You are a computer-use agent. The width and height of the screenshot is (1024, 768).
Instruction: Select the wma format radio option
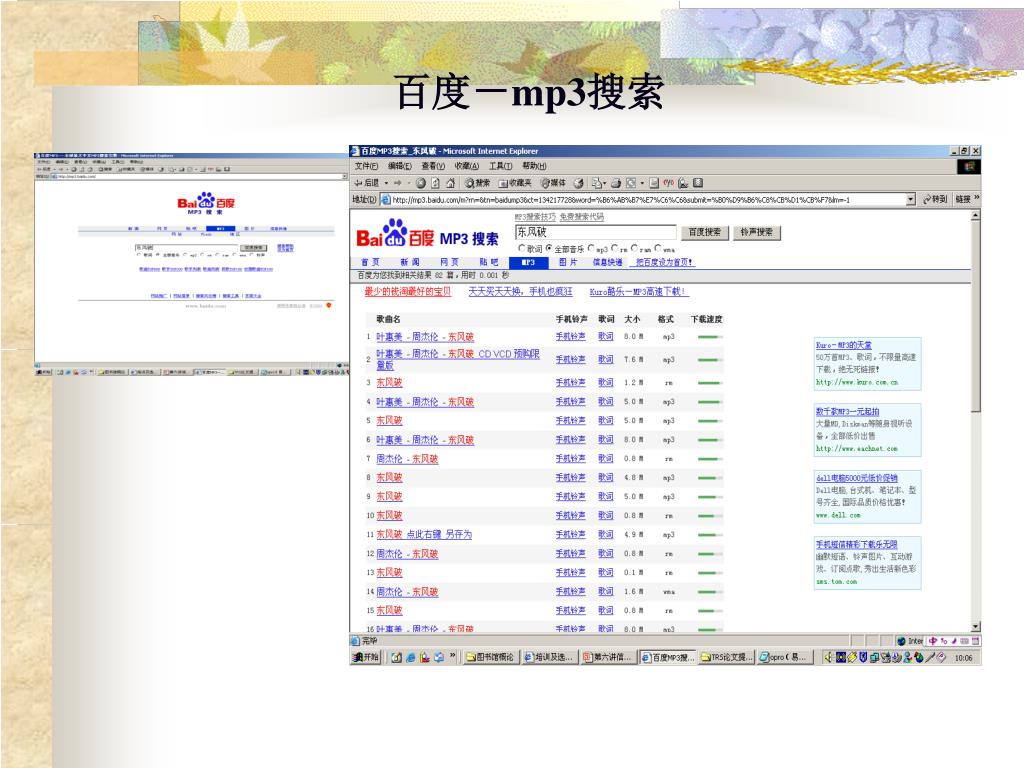[x=658, y=249]
